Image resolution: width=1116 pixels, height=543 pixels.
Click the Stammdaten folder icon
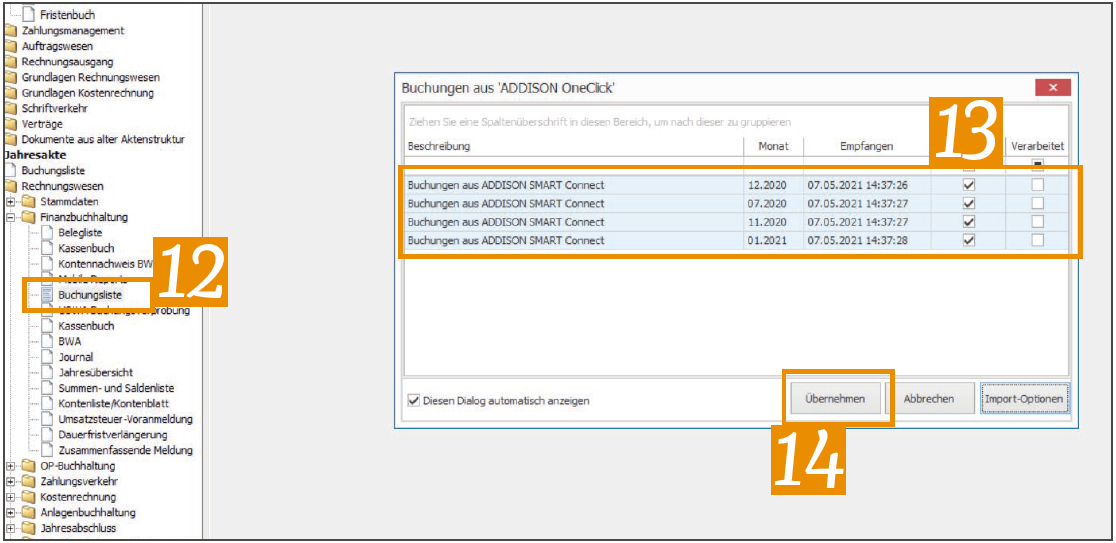coord(29,202)
